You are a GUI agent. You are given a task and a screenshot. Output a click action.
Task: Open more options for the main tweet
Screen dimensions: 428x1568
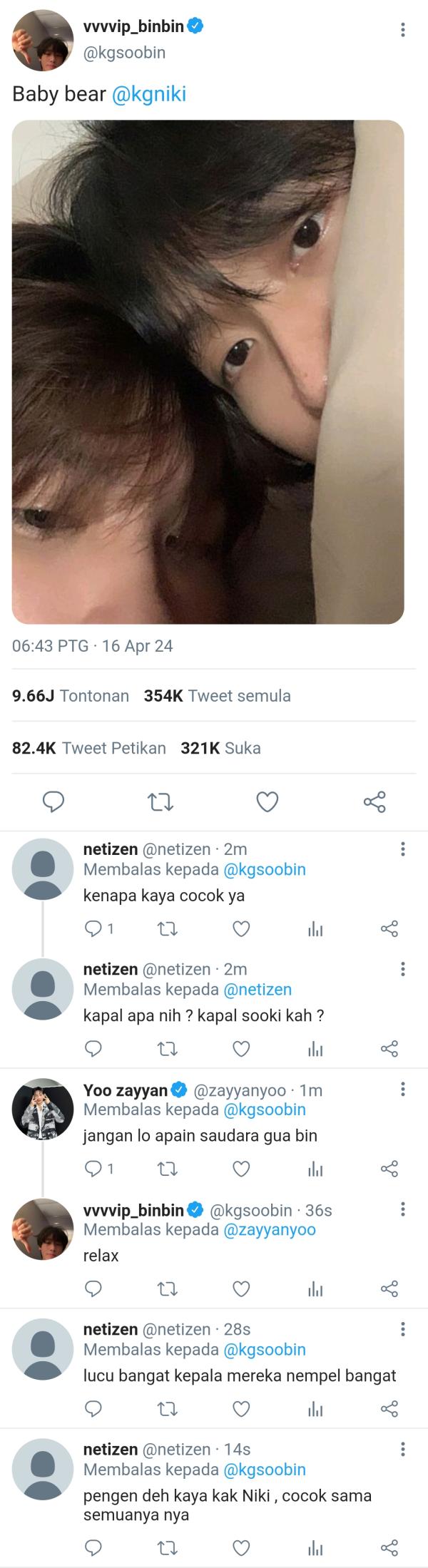click(x=403, y=30)
